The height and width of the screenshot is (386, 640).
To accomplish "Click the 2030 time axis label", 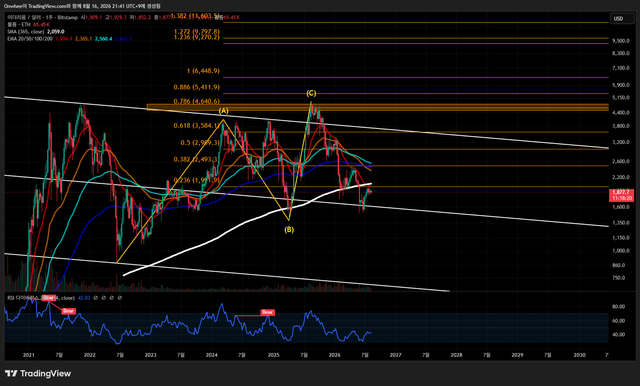I will (x=579, y=355).
